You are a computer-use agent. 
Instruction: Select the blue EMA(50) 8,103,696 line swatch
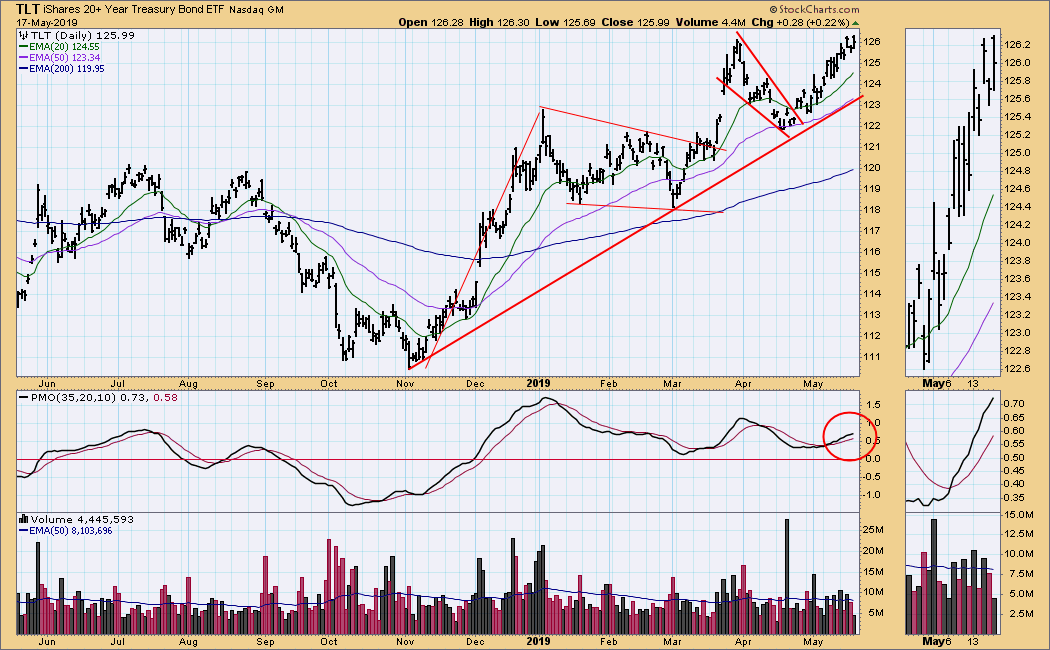pos(23,531)
